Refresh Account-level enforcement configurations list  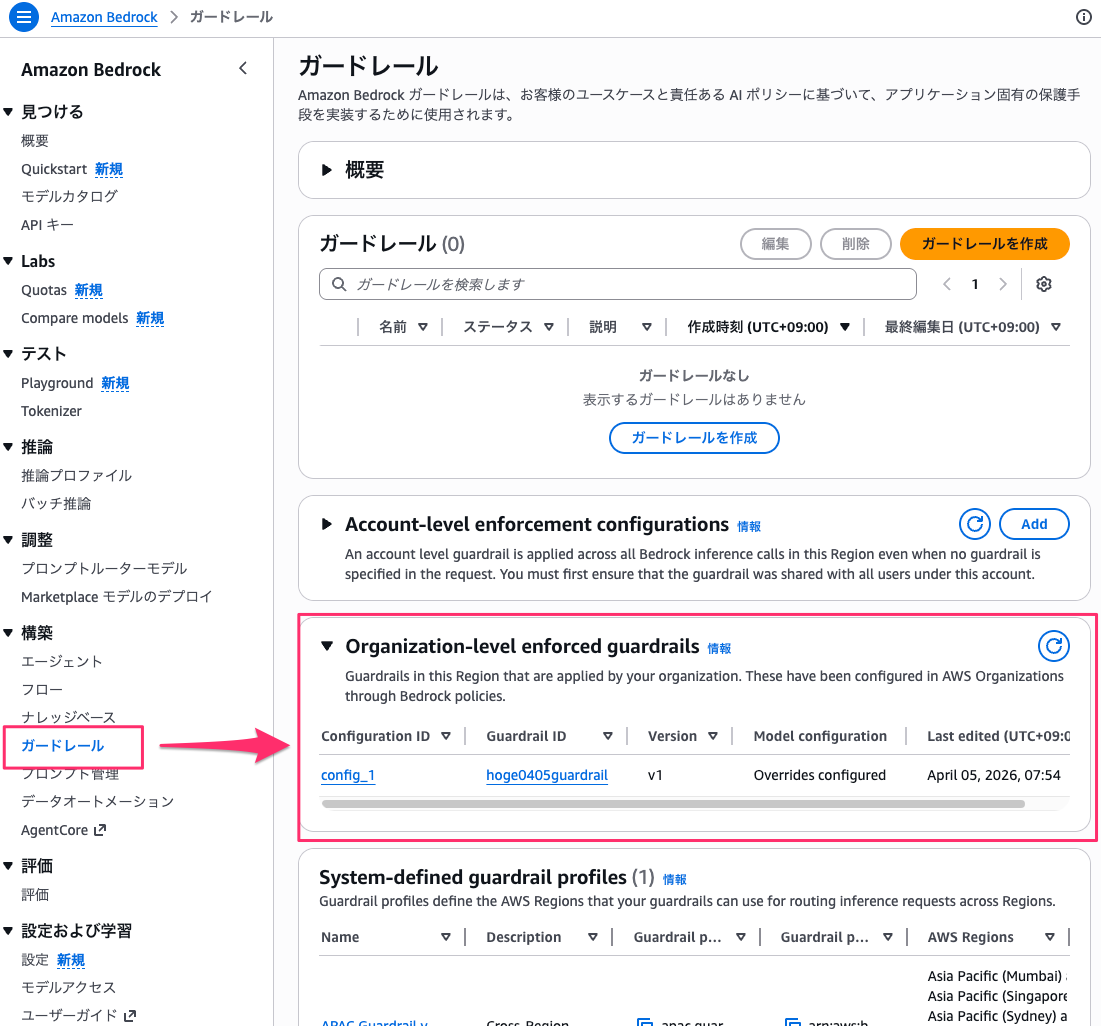[974, 523]
